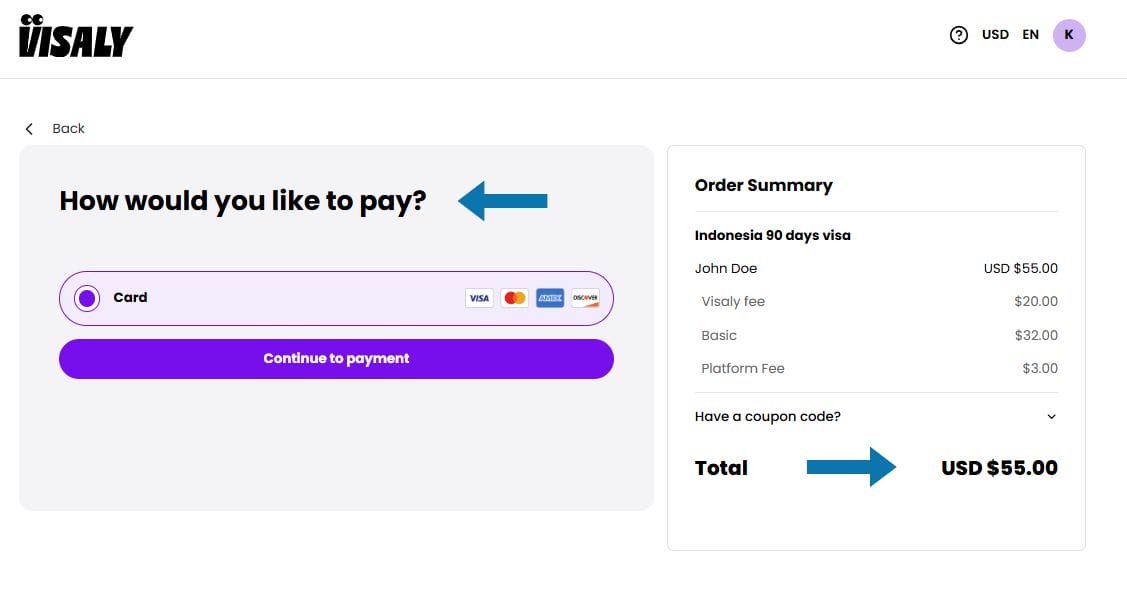This screenshot has height=601, width=1127.
Task: Click the Order Summary heading
Action: [x=763, y=185]
